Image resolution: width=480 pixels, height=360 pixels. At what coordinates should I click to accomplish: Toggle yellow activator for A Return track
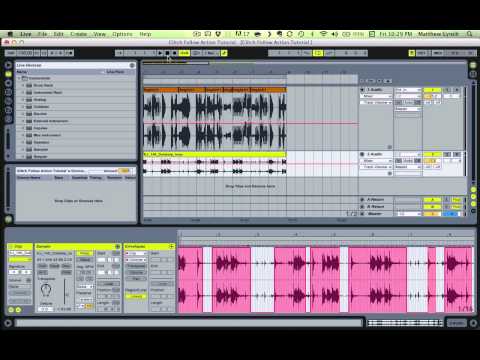pyautogui.click(x=432, y=200)
